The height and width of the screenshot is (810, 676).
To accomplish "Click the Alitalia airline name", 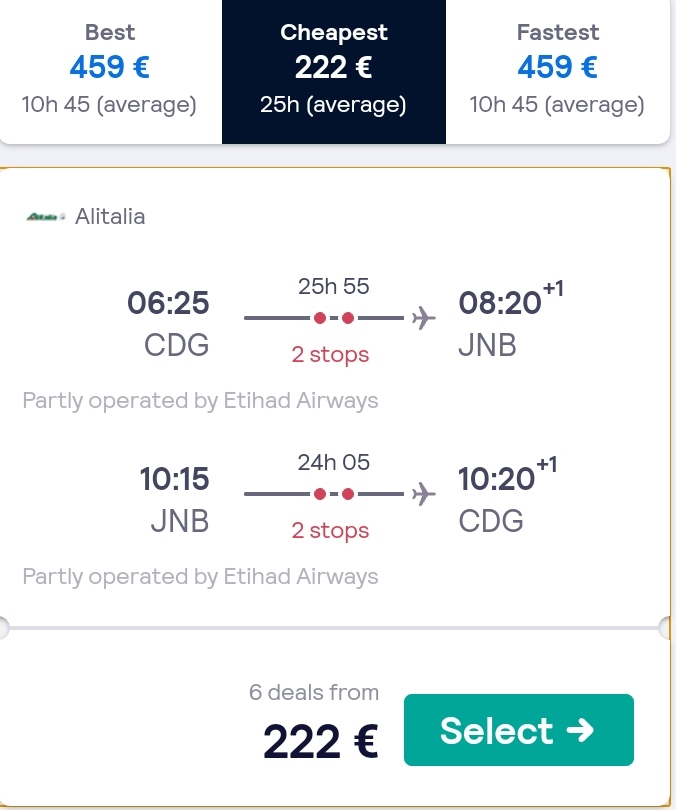I will [x=110, y=216].
